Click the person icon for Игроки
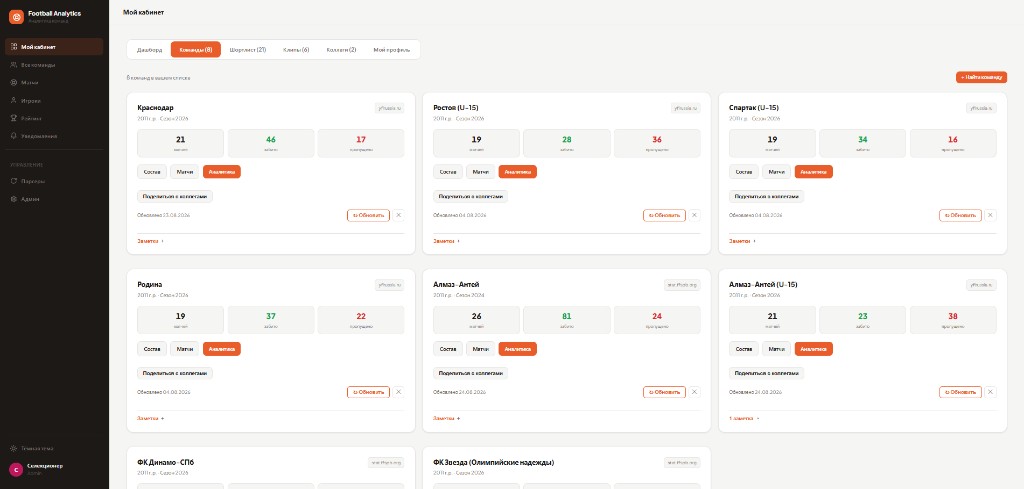Screen dimensions: 1024x489 (14, 101)
